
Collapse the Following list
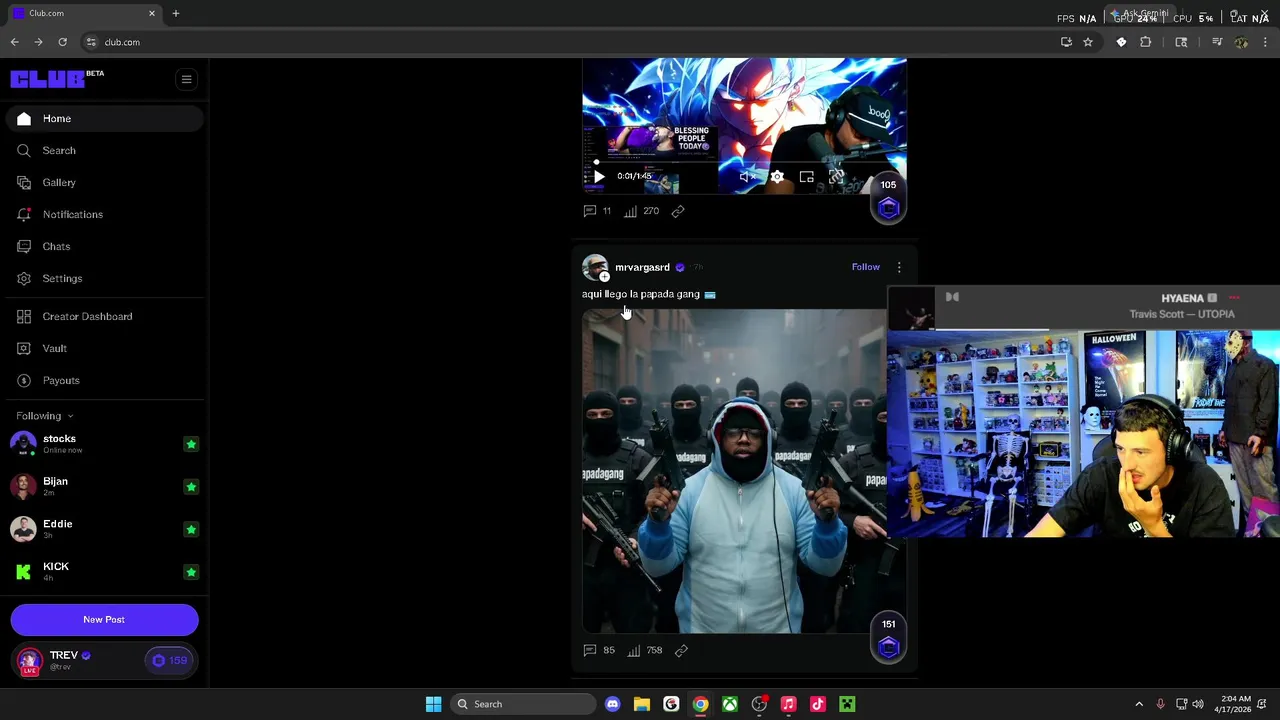tap(44, 416)
